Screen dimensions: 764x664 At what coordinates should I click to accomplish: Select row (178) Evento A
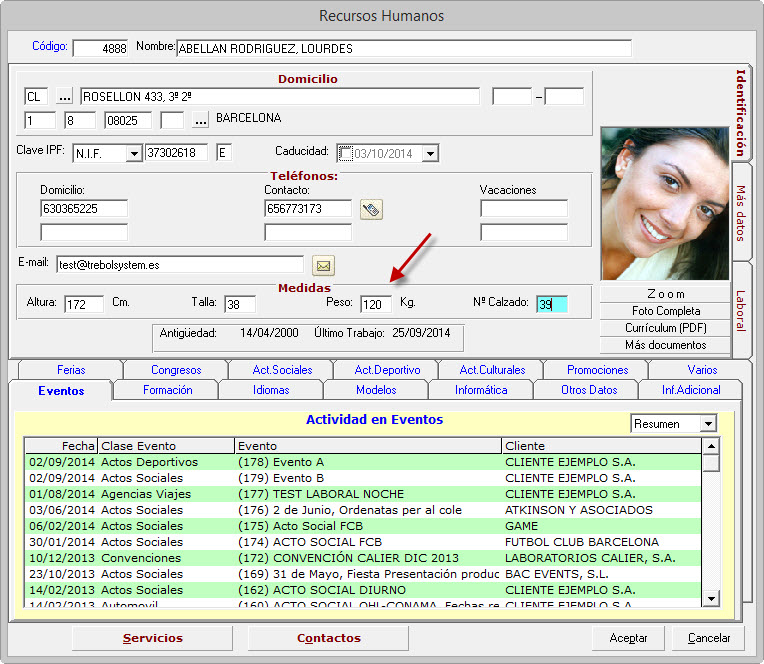363,462
